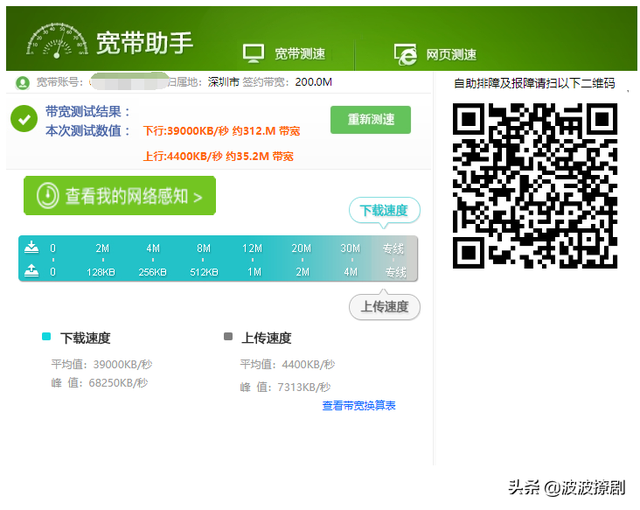640x510 pixels.
Task: Click the 上传速度 bubble label
Action: point(384,306)
